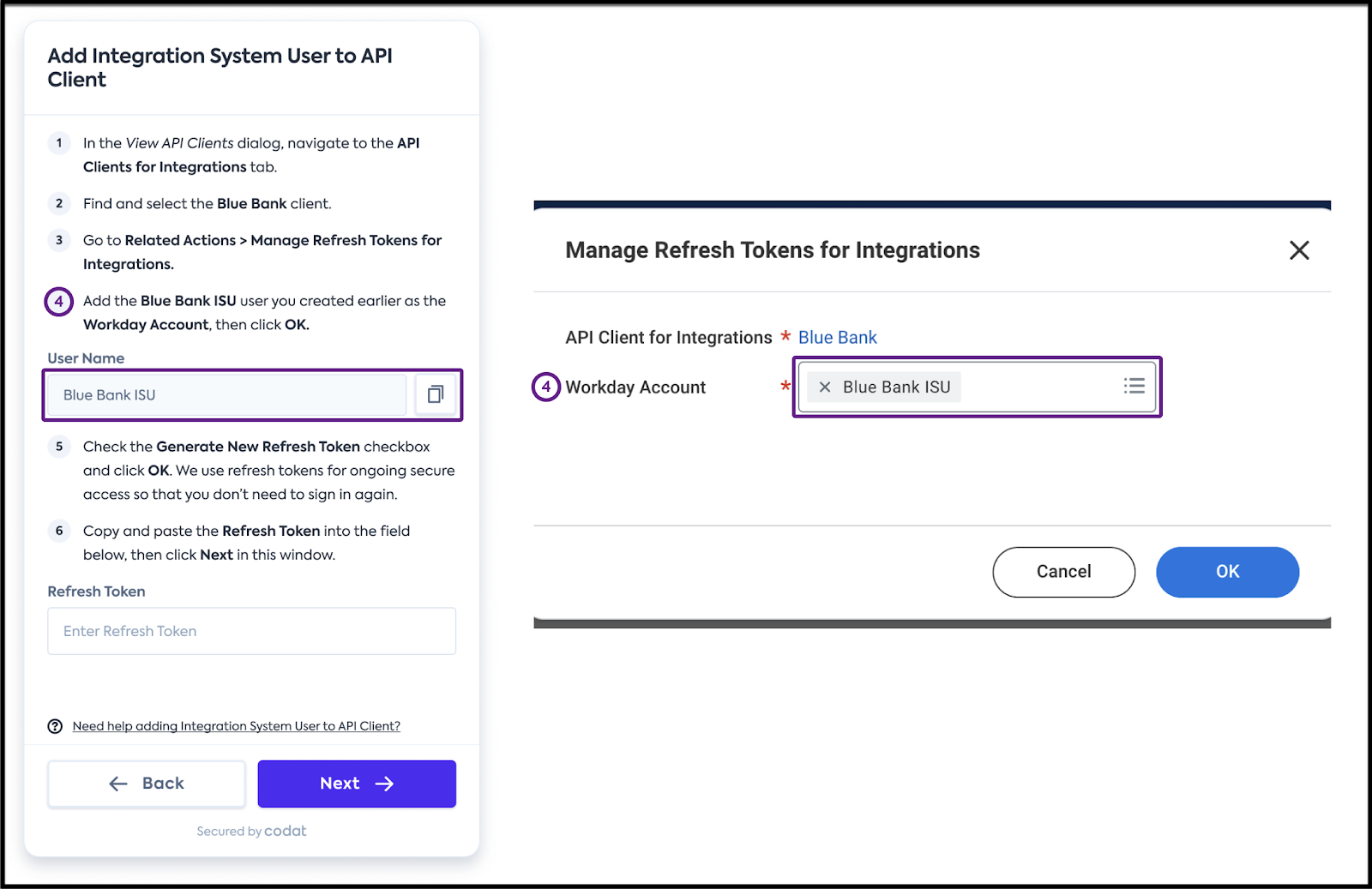Select the Blue Bank ISU user name field

(227, 395)
